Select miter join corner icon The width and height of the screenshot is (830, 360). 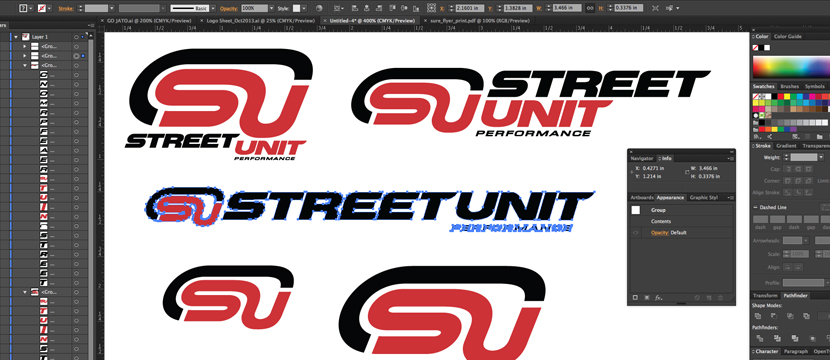787,181
